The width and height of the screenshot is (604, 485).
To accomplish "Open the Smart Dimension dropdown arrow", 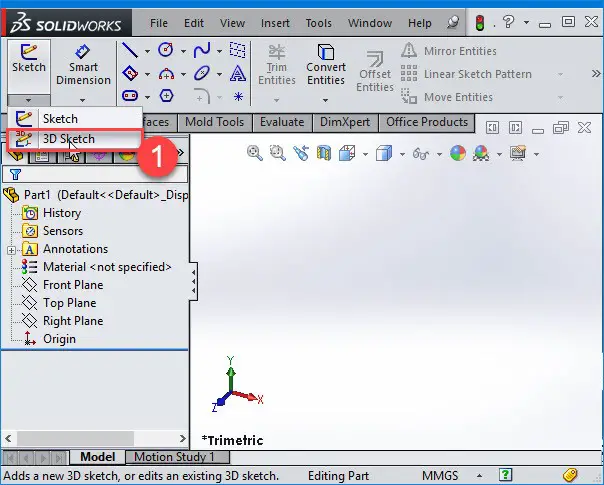I will tap(83, 100).
